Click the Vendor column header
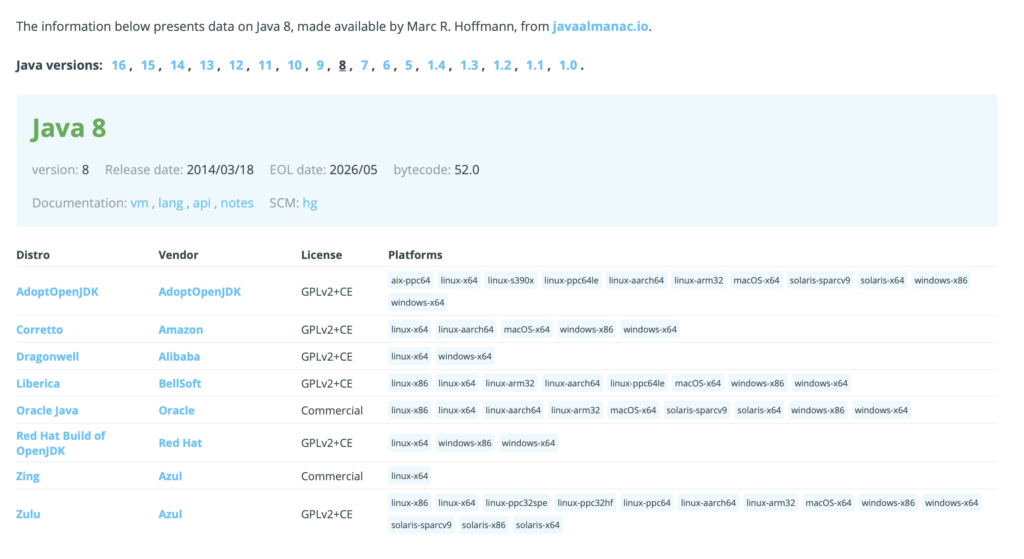The height and width of the screenshot is (559, 1024). pyautogui.click(x=178, y=255)
